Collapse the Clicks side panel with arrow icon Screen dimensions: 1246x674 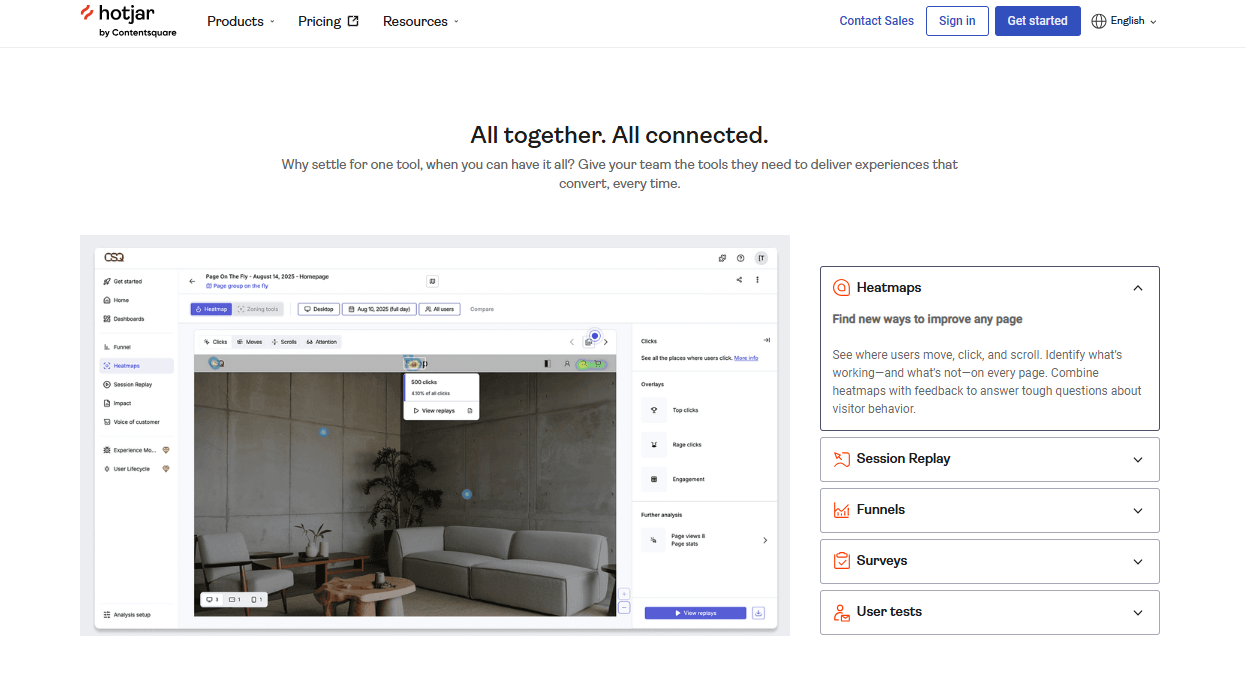[766, 341]
